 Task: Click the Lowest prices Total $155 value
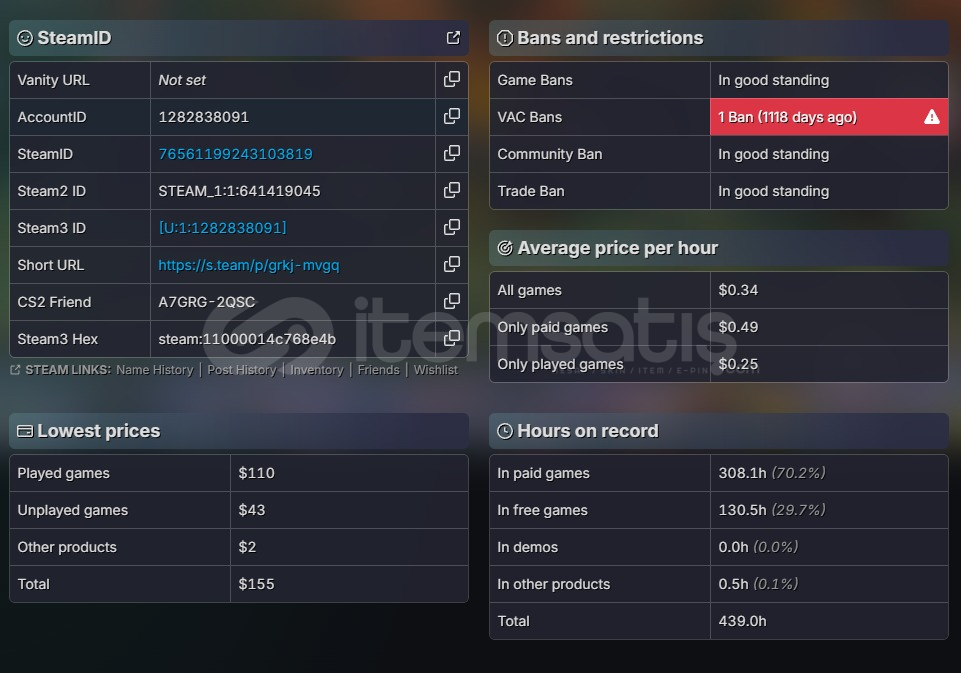pyautogui.click(x=256, y=584)
